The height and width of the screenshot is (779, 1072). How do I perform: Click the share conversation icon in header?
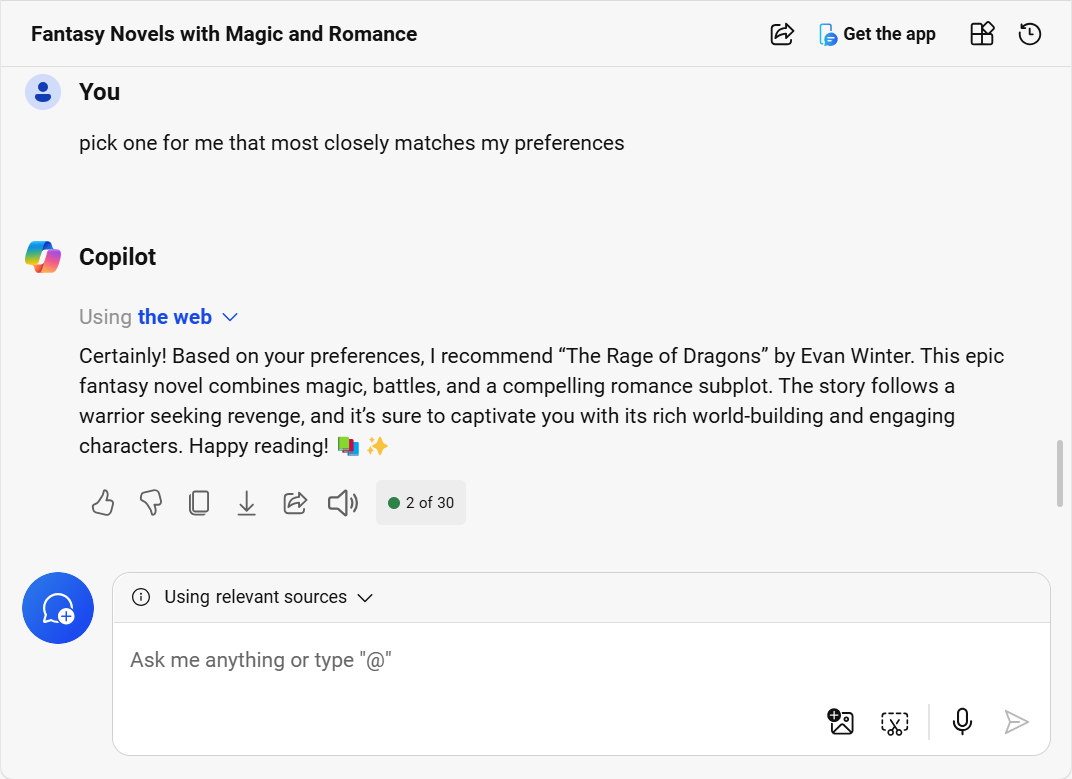(x=782, y=34)
